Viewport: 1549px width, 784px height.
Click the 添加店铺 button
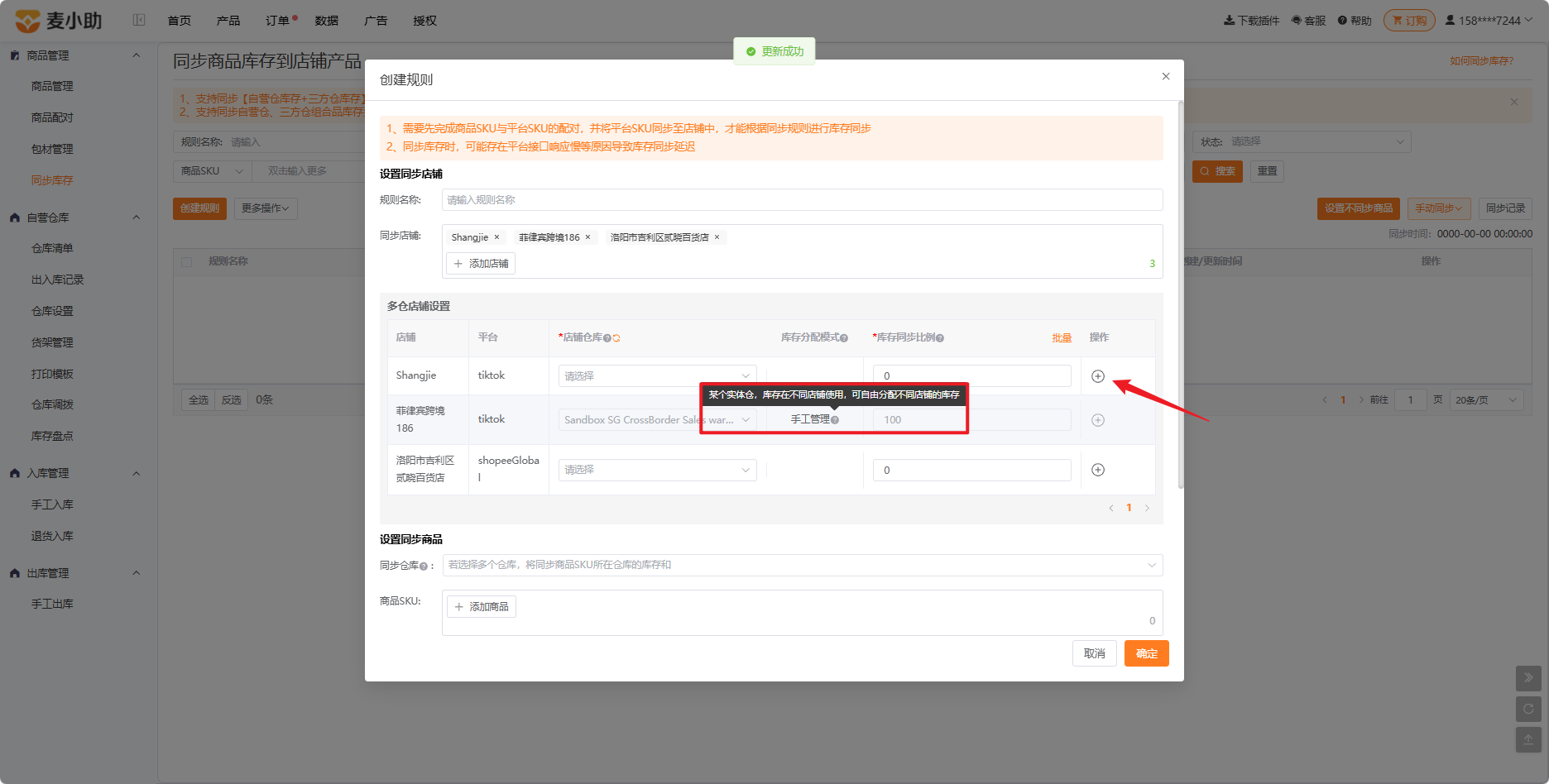481,264
